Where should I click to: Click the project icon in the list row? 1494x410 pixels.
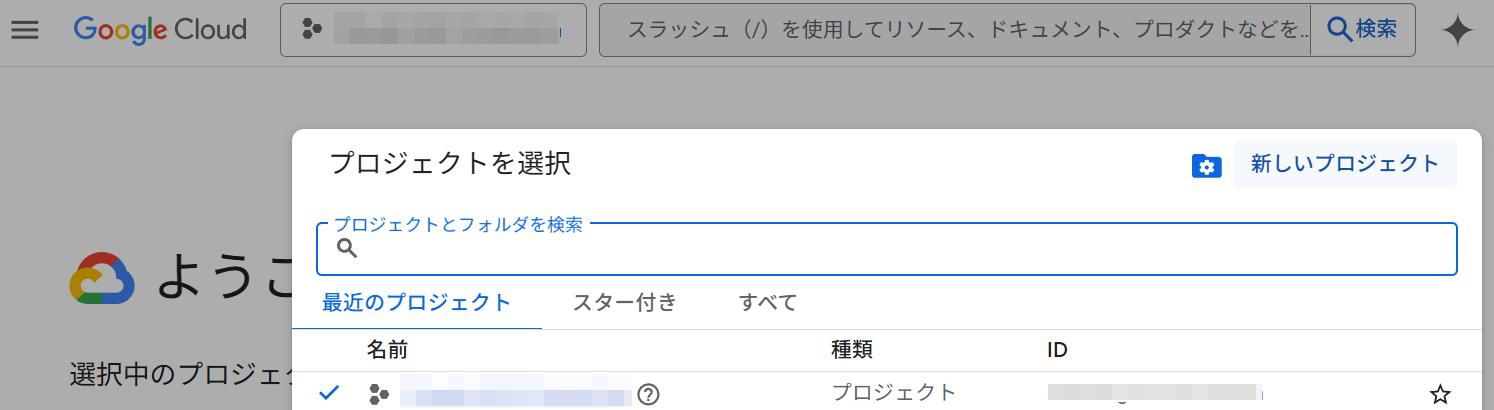(379, 394)
